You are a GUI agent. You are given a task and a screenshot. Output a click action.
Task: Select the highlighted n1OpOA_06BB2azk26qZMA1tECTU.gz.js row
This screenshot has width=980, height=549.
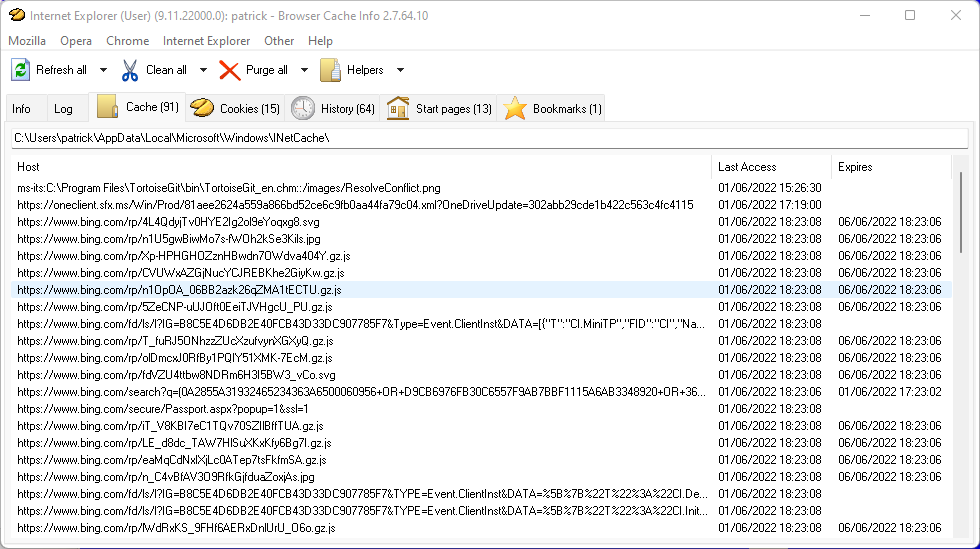pyautogui.click(x=481, y=290)
